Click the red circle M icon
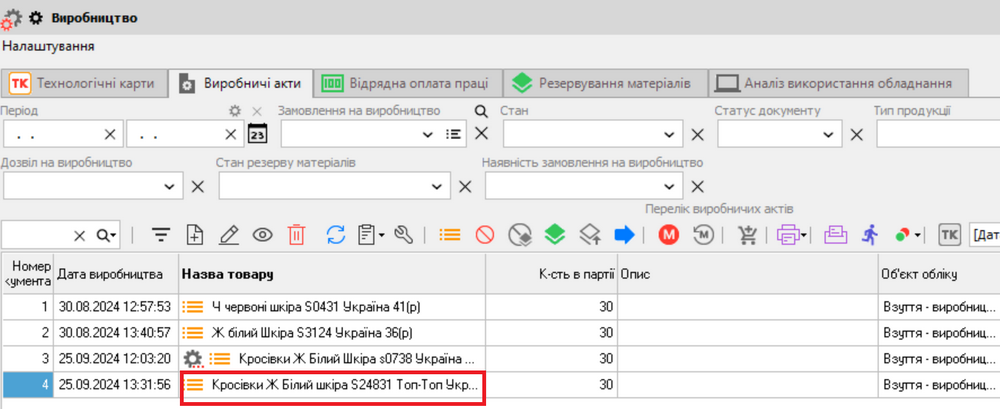 coord(669,235)
